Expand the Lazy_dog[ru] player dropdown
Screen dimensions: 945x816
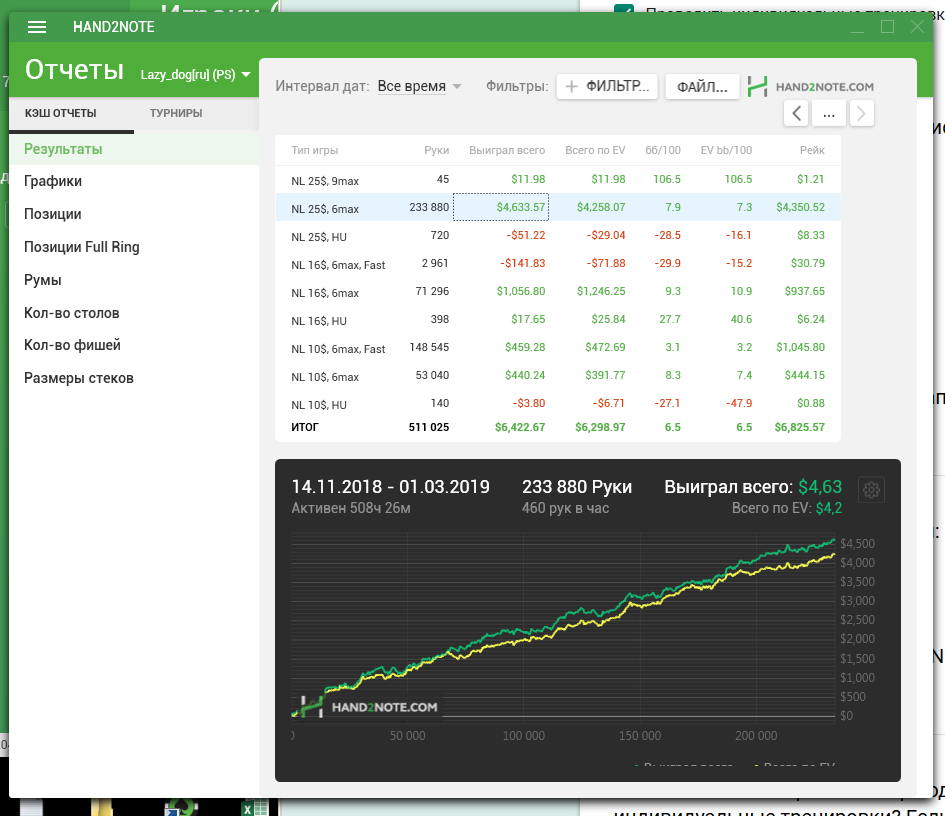pyautogui.click(x=195, y=74)
